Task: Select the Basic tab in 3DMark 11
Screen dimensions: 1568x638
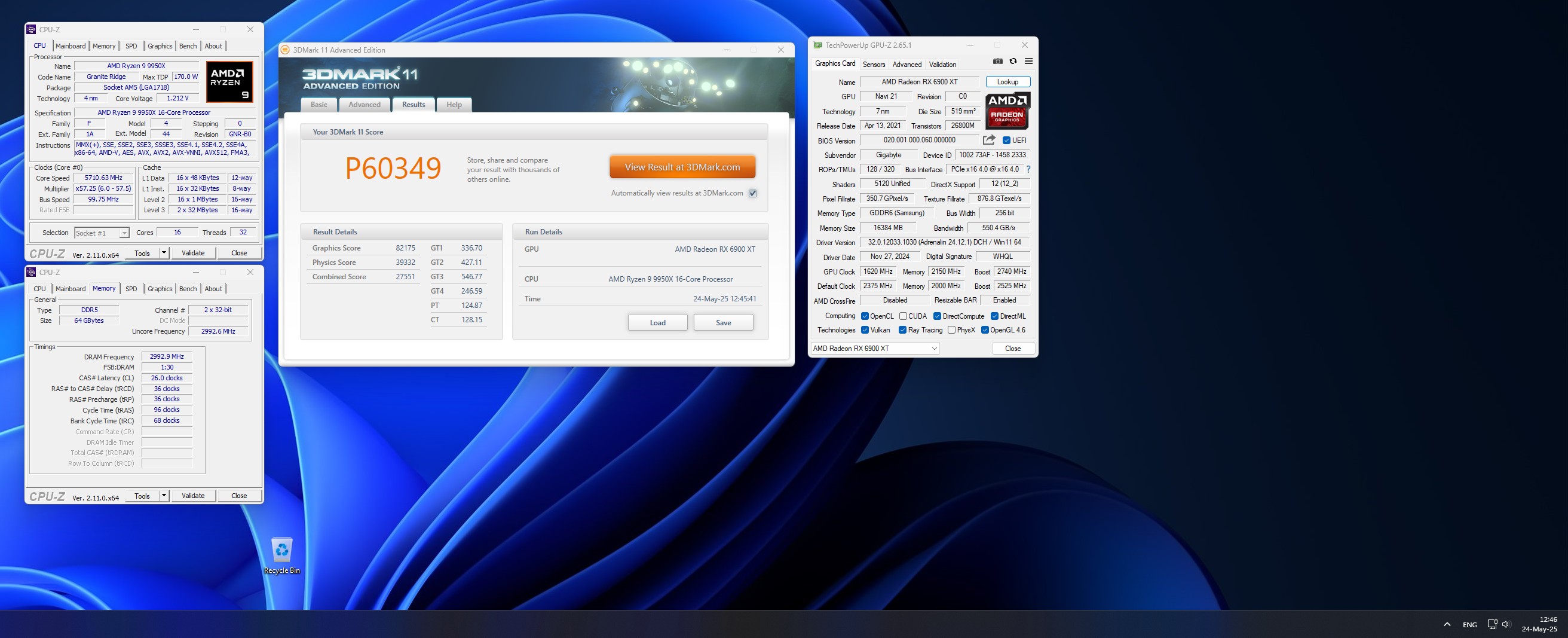Action: pyautogui.click(x=319, y=105)
